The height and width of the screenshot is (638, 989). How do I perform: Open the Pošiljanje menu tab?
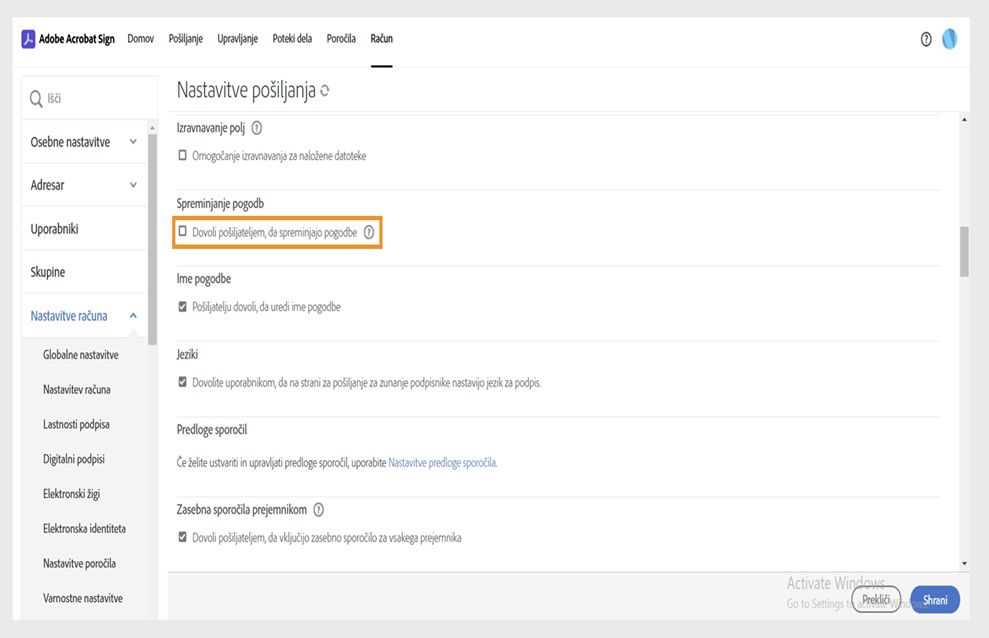click(186, 39)
